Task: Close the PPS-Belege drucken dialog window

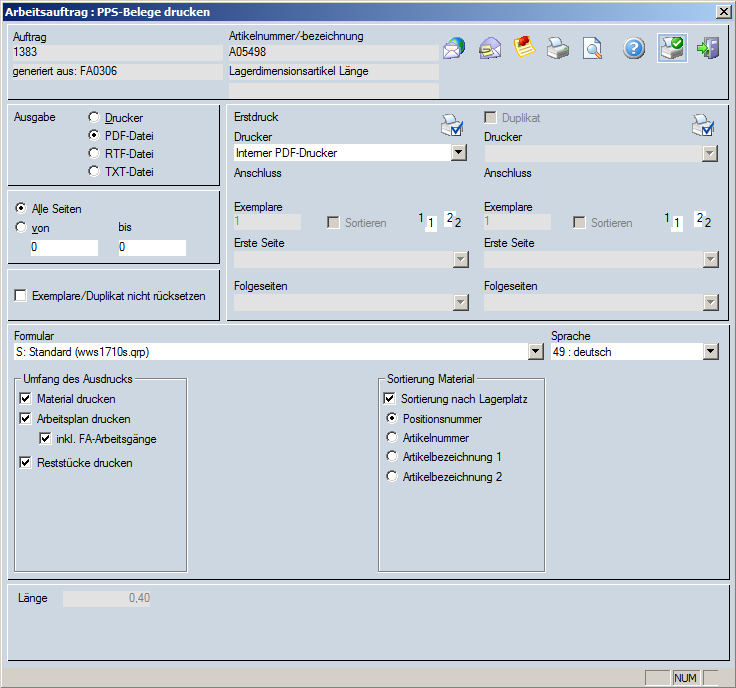Action: coord(723,11)
